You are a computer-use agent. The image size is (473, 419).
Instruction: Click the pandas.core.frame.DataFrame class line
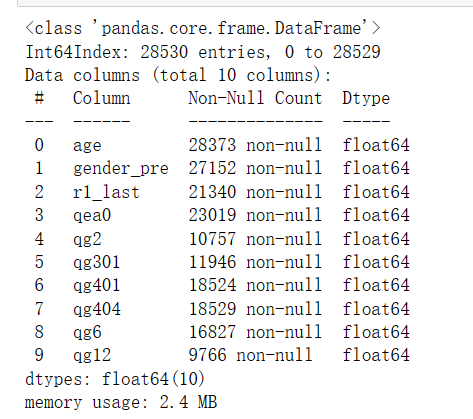tap(203, 28)
